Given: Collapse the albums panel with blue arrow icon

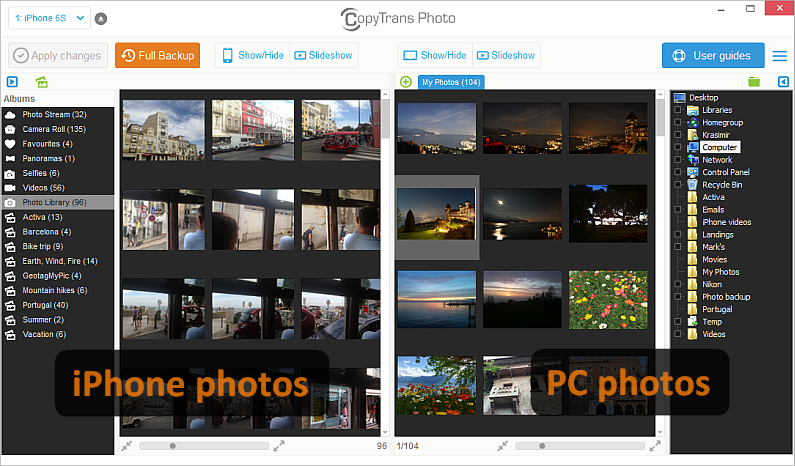Looking at the screenshot, I should [x=12, y=82].
